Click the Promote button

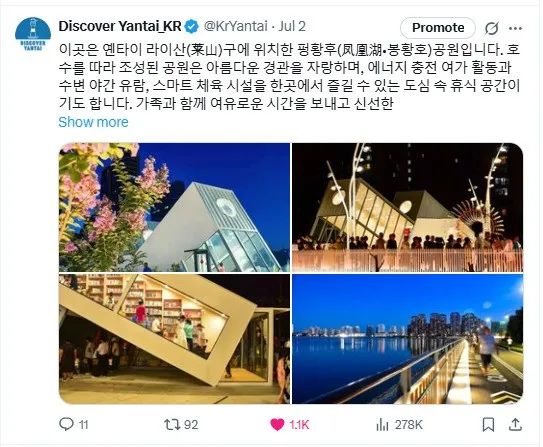point(438,28)
